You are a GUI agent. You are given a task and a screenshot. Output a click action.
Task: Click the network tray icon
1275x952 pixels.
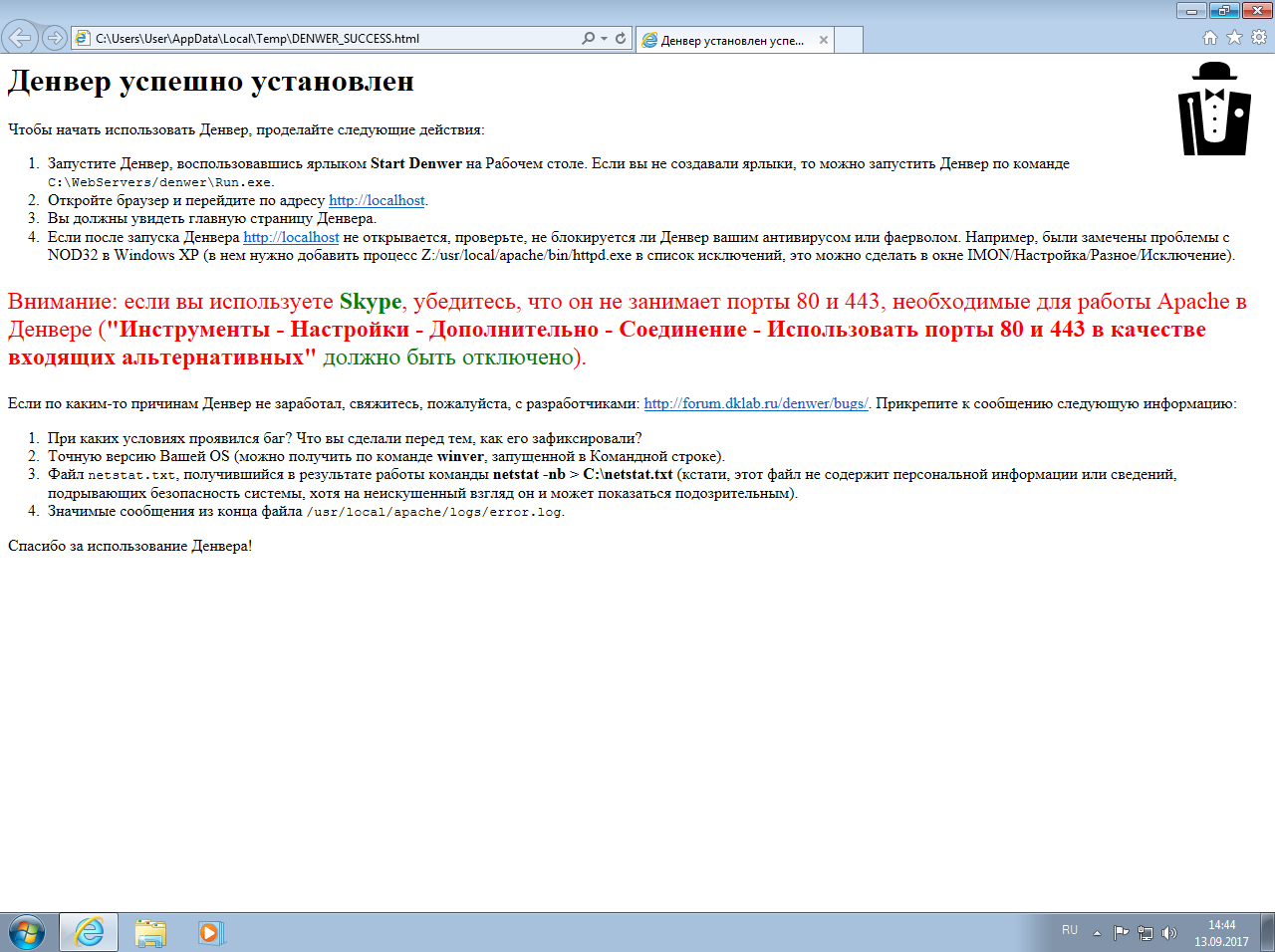[x=1146, y=933]
